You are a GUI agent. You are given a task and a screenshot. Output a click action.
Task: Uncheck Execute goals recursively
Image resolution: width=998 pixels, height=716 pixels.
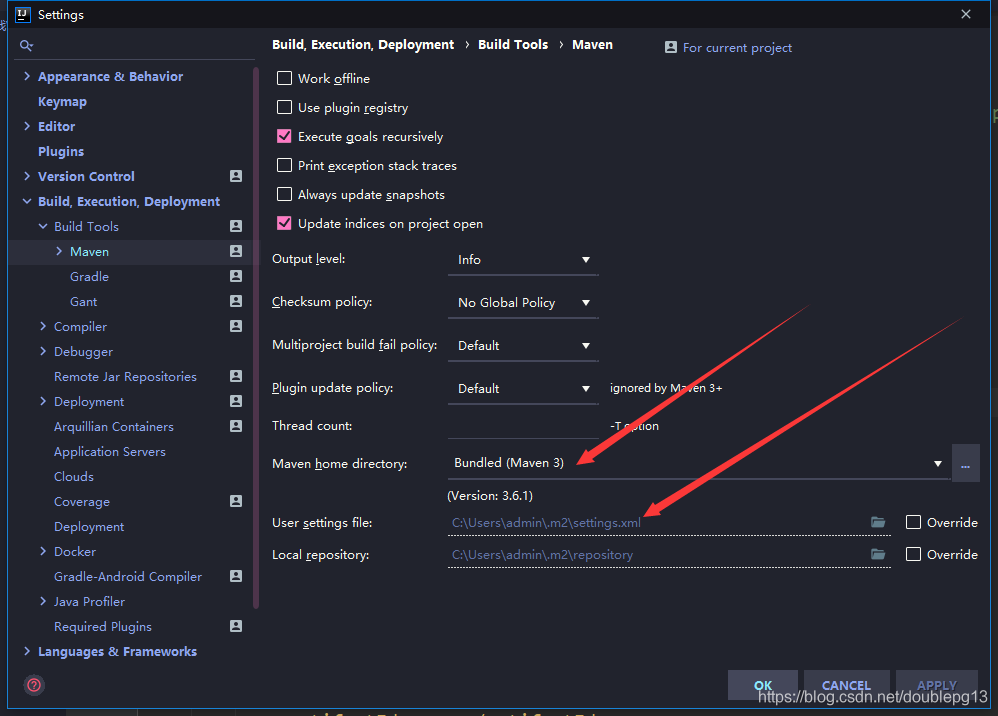[285, 136]
